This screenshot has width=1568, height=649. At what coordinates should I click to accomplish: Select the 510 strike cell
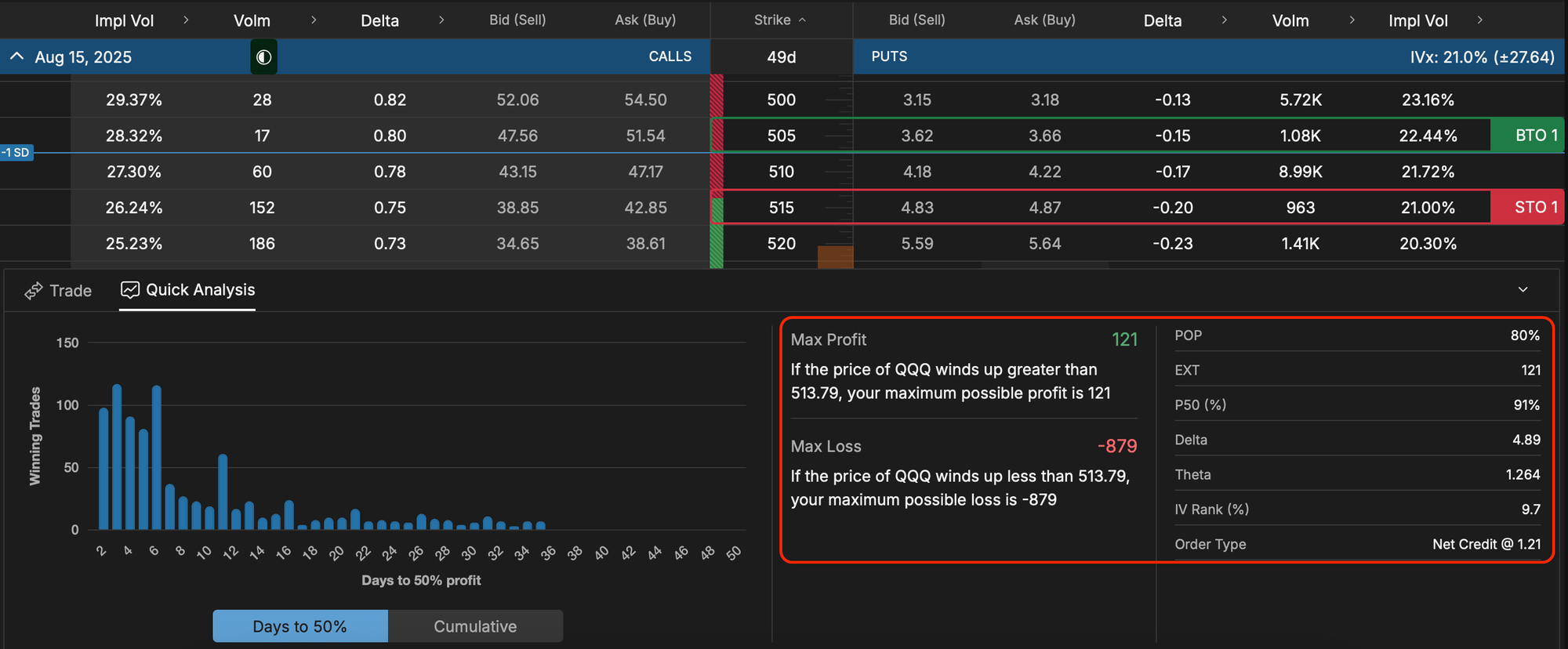point(782,172)
